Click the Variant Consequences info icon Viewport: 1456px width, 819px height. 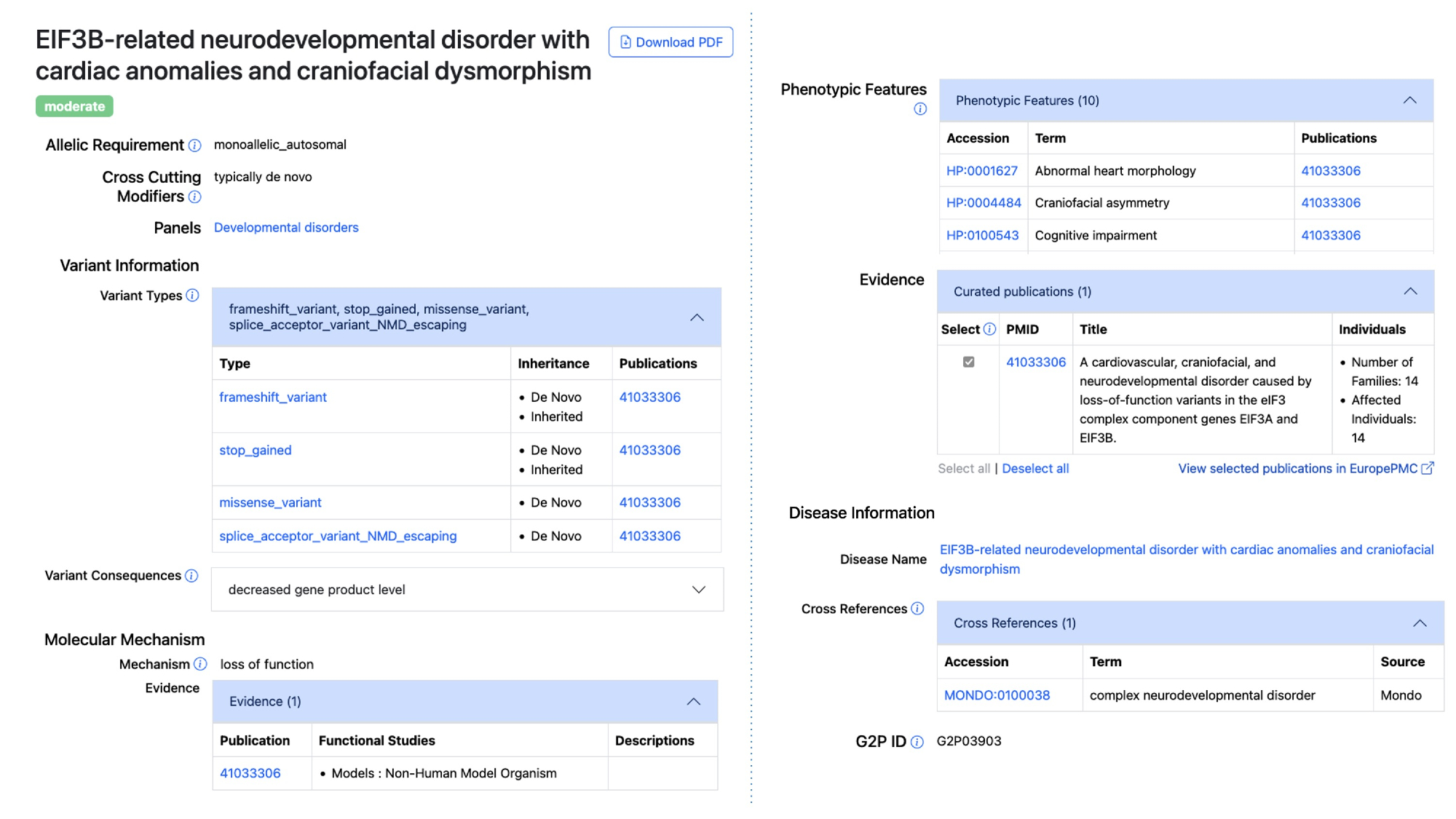191,576
